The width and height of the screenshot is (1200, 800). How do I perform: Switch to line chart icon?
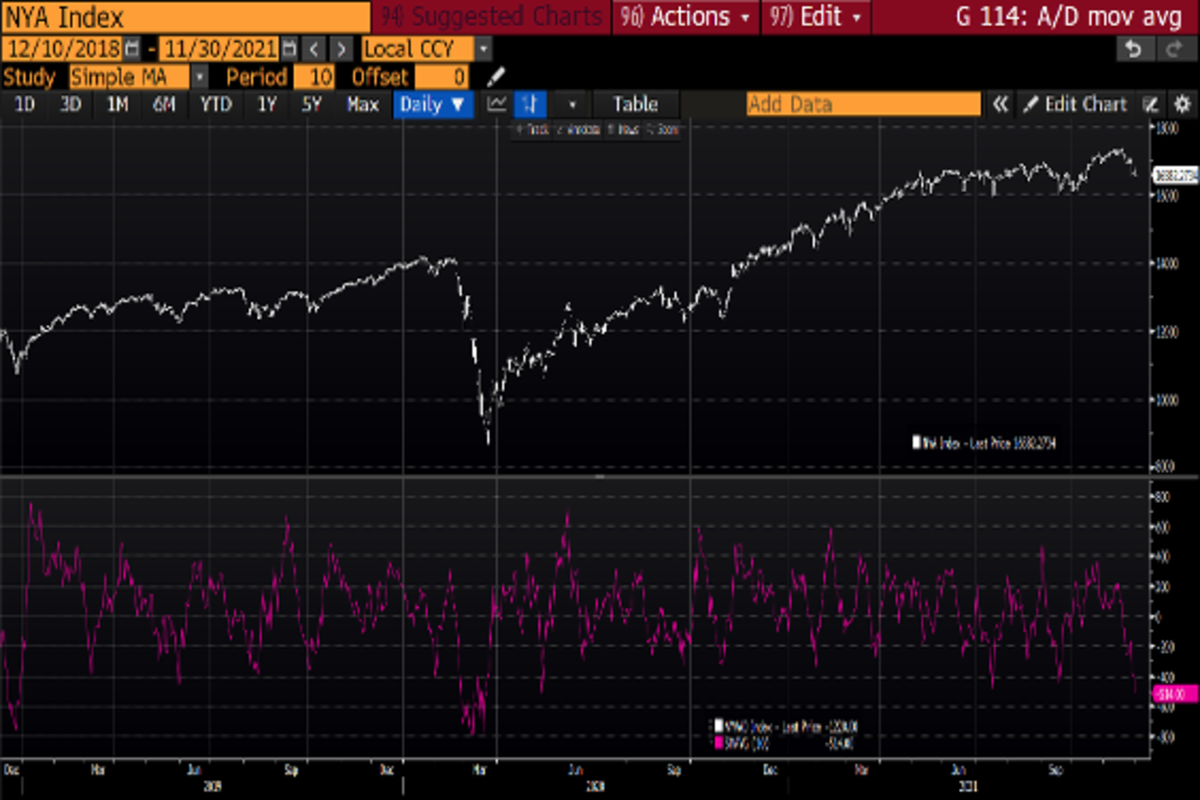496,104
